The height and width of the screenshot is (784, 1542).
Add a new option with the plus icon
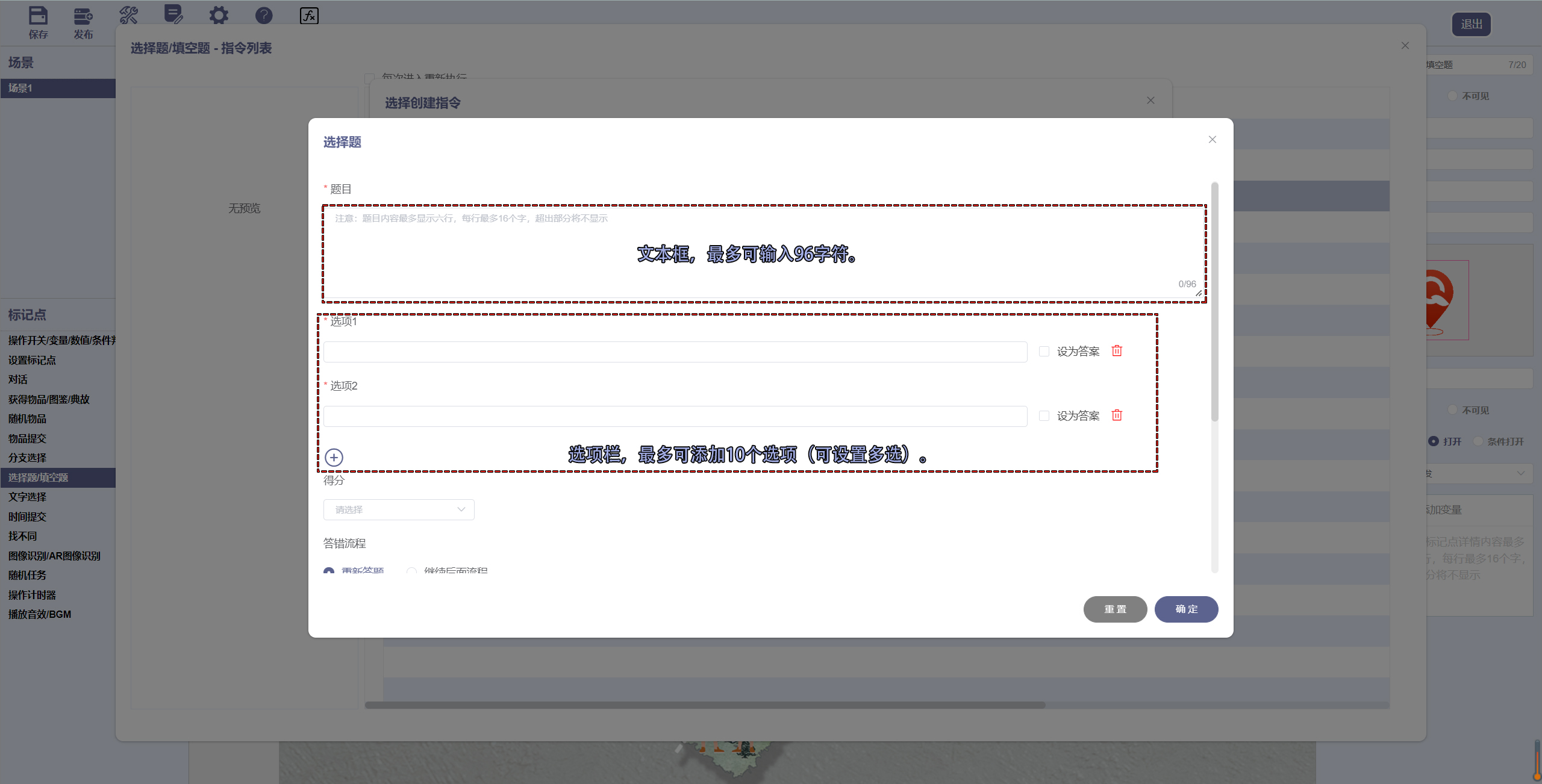pos(334,458)
